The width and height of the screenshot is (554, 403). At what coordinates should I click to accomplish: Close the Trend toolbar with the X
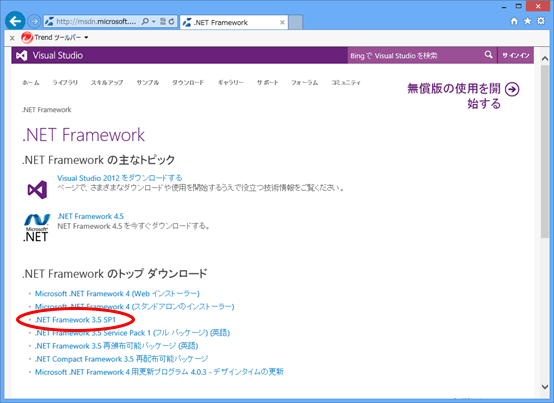tap(12, 38)
